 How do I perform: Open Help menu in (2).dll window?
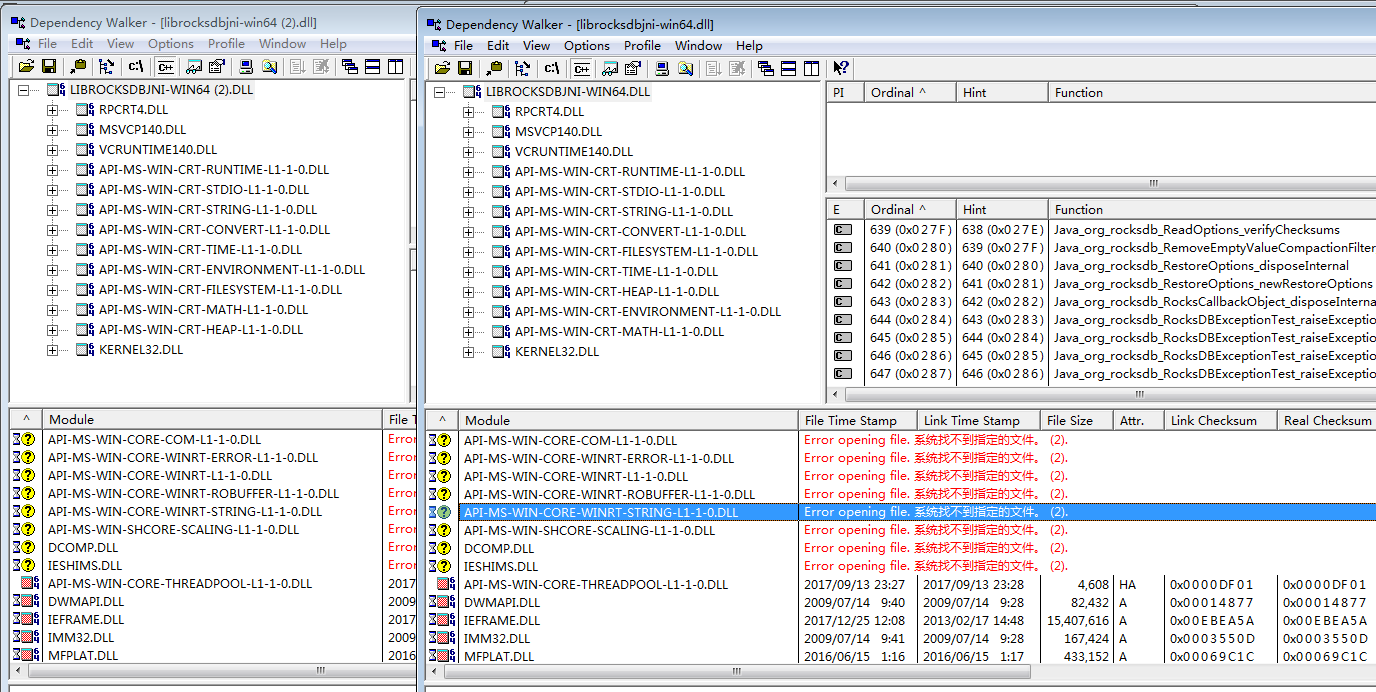[333, 43]
